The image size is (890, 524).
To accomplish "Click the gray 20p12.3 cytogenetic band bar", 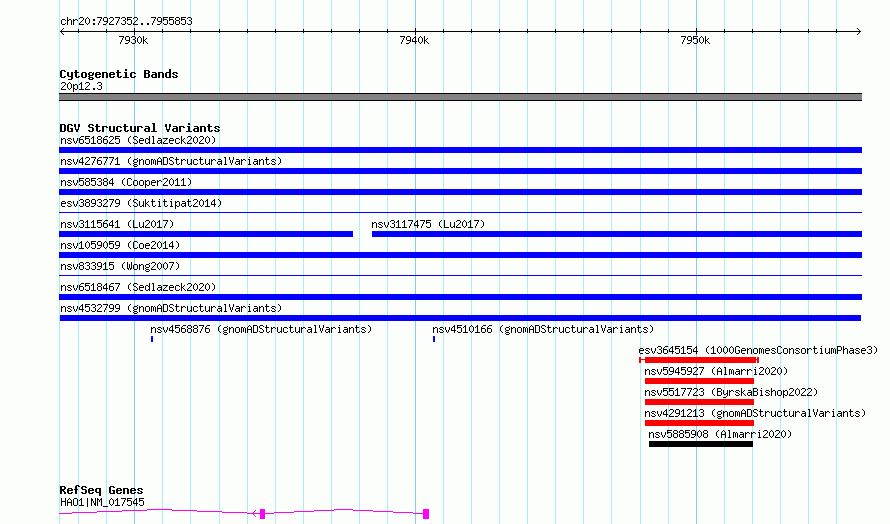I will (x=460, y=97).
